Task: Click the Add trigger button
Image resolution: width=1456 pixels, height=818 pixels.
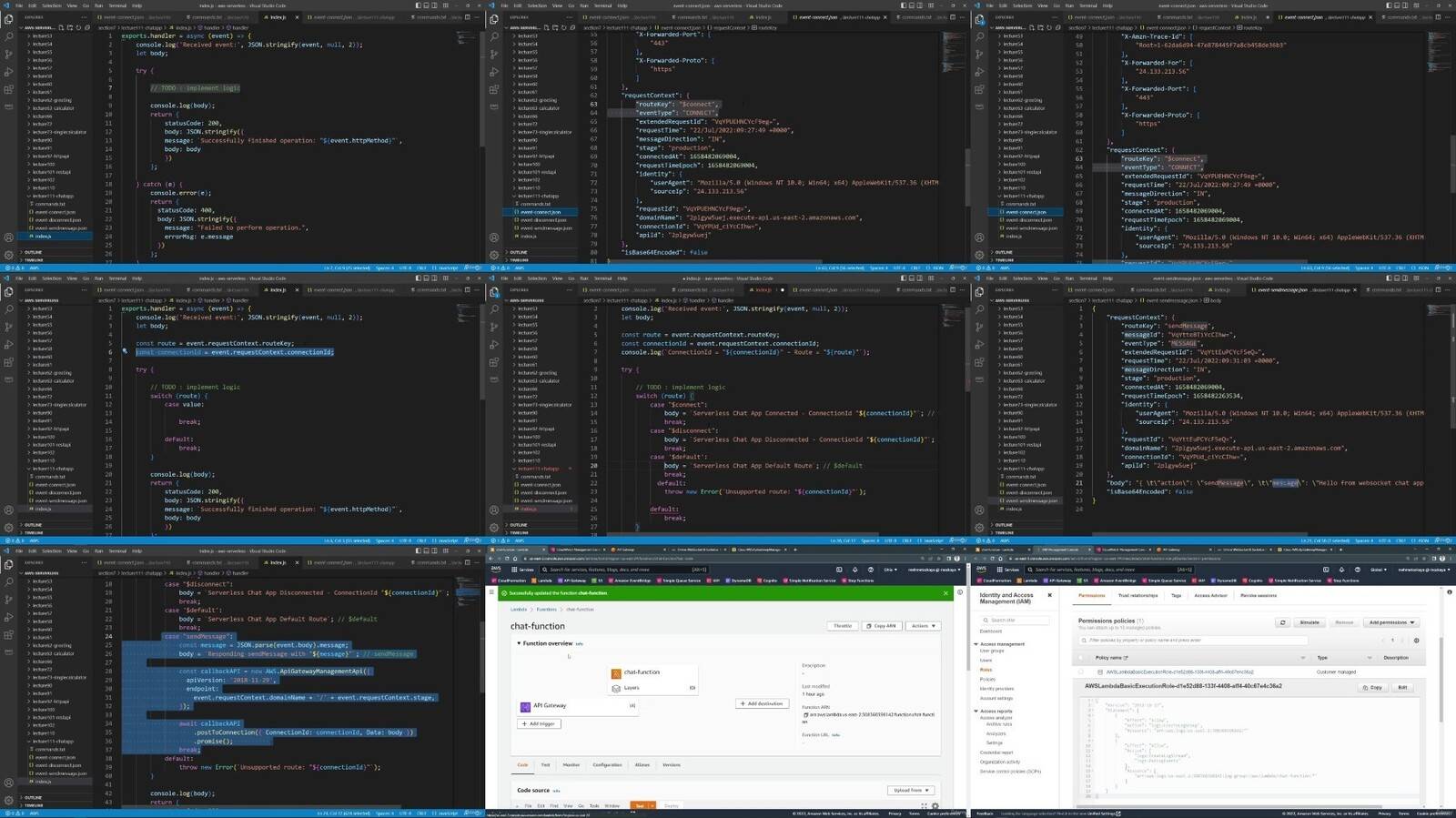Action: (x=540, y=723)
